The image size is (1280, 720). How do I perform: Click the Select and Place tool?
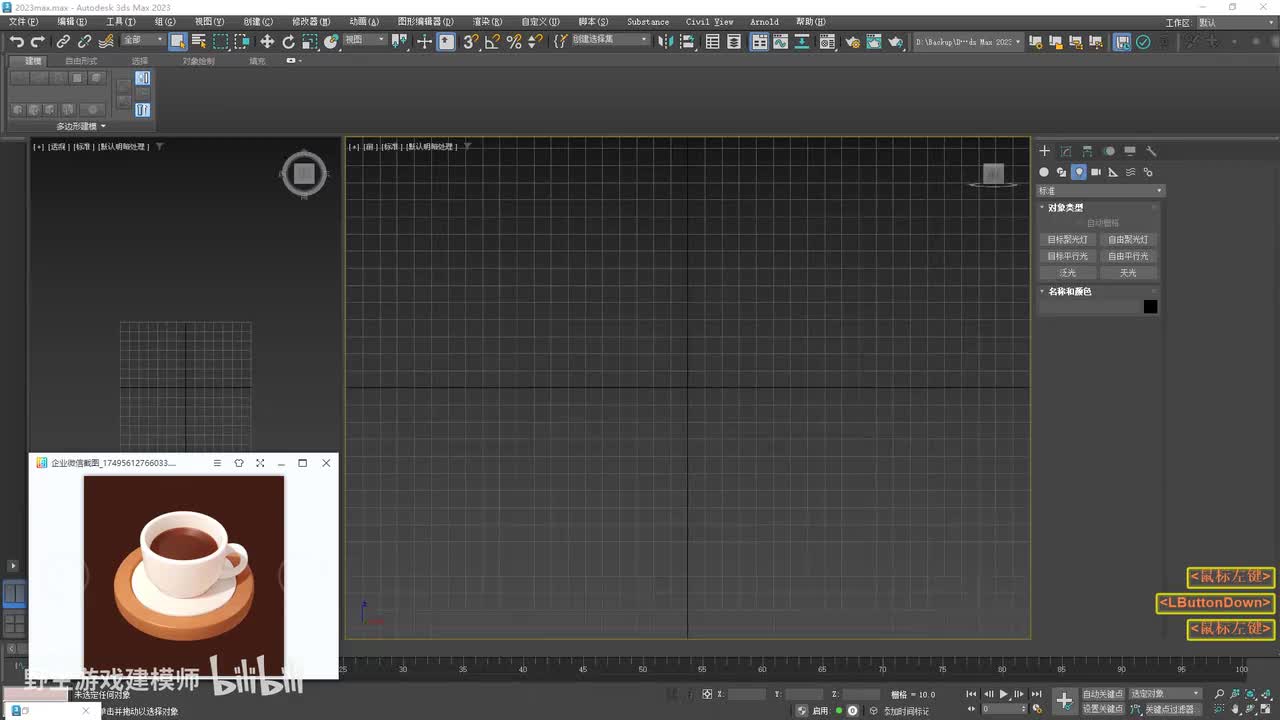click(x=332, y=41)
